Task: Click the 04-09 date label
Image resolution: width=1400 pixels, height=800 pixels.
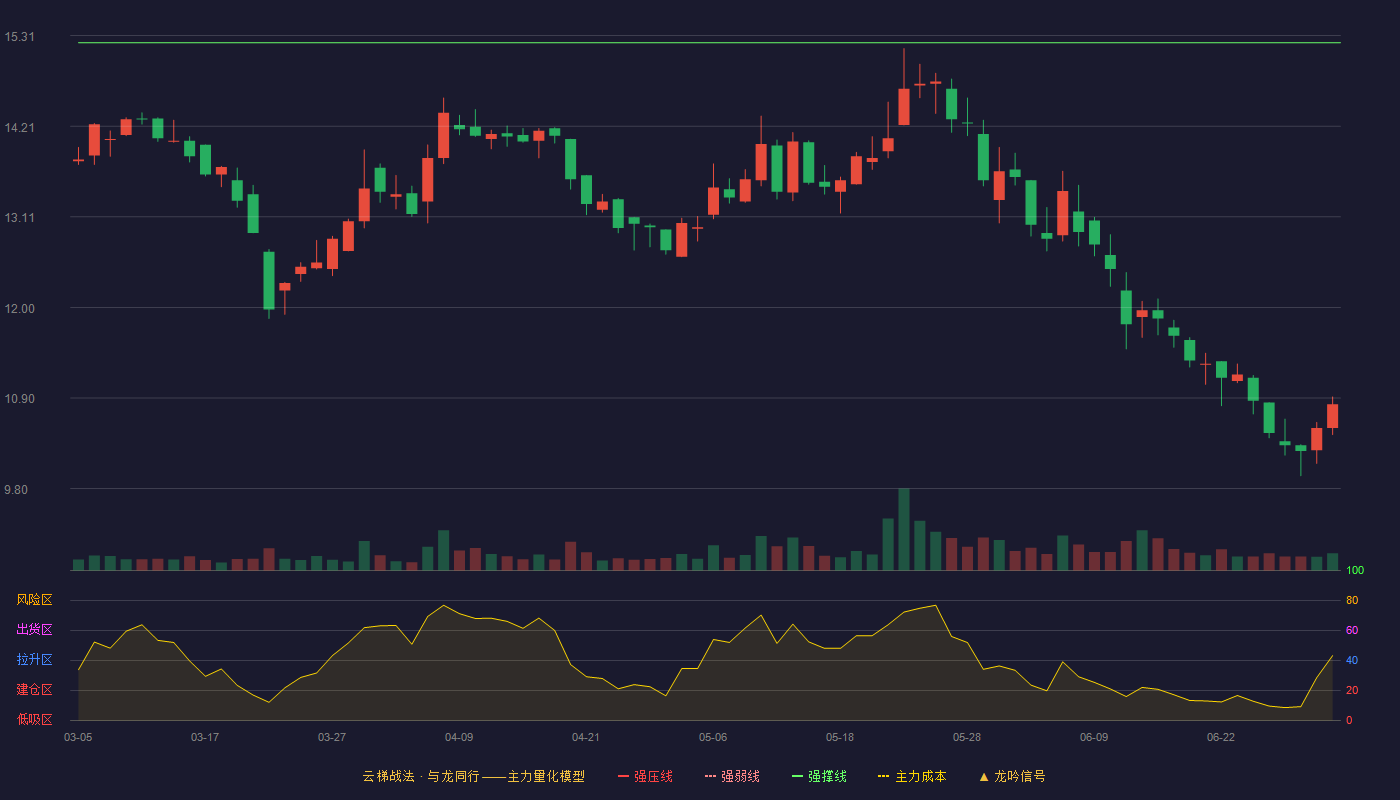Action: [x=459, y=737]
